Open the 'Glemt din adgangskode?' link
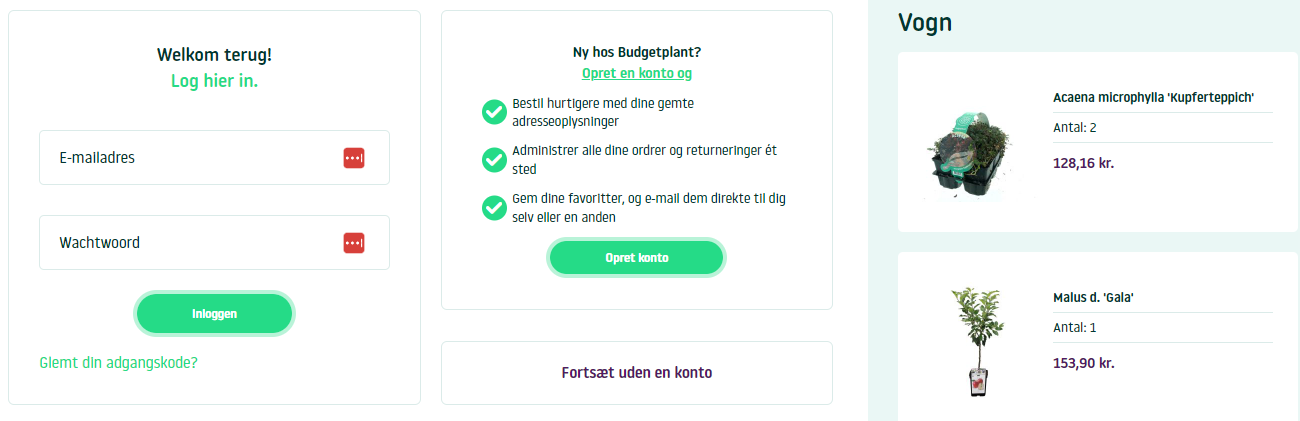The width and height of the screenshot is (1300, 421). pos(118,362)
